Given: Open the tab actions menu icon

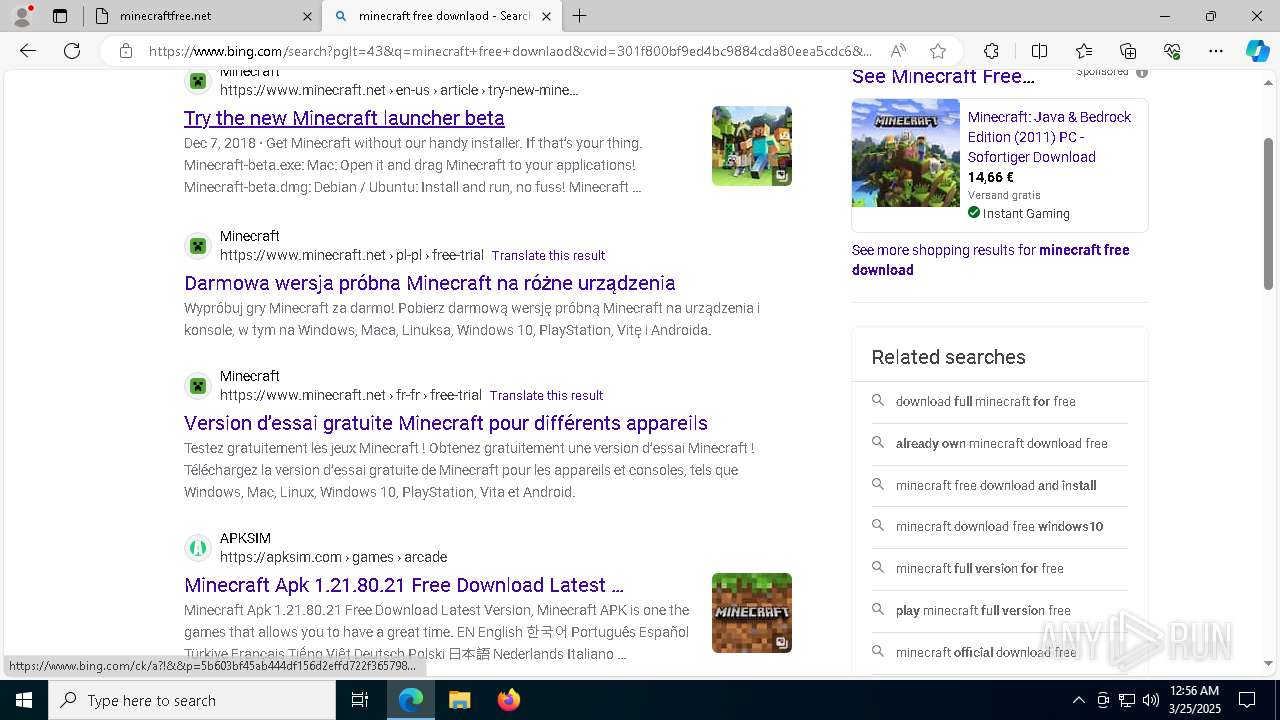Looking at the screenshot, I should (x=60, y=16).
